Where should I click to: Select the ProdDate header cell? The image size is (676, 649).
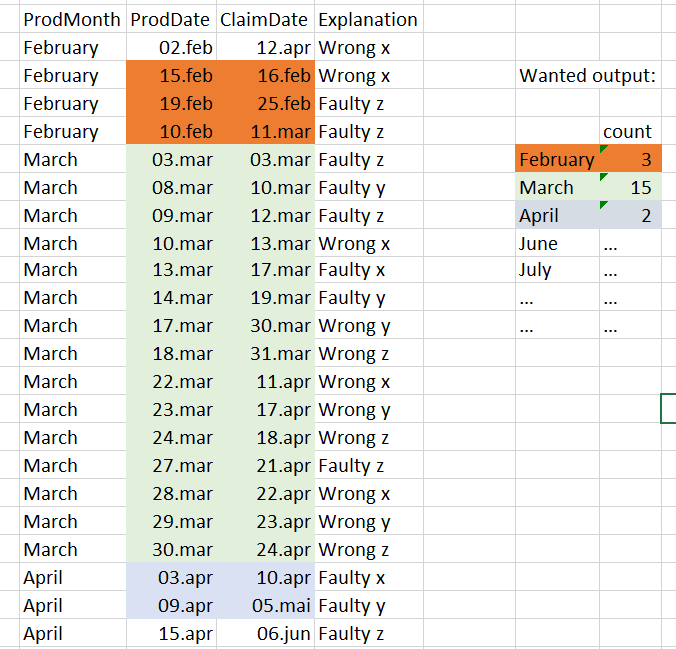pyautogui.click(x=171, y=19)
